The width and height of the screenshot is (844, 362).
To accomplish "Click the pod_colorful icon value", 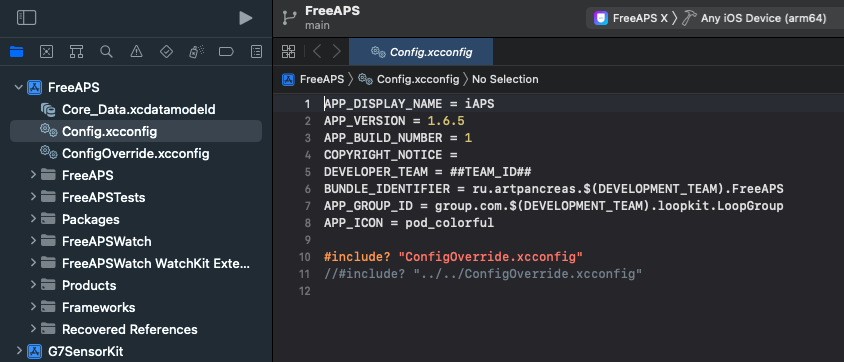I will [449, 223].
